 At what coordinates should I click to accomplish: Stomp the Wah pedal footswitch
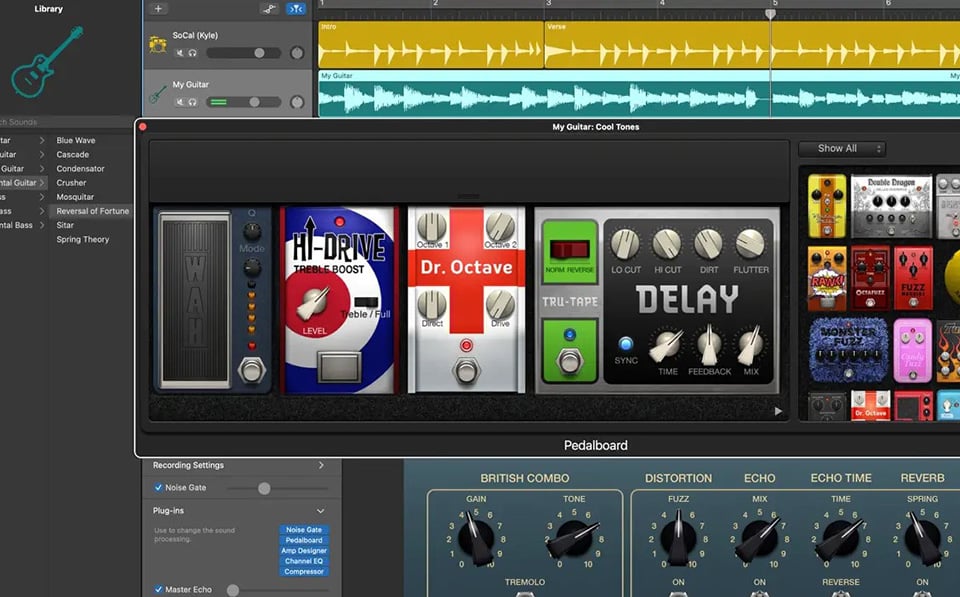pyautogui.click(x=252, y=370)
